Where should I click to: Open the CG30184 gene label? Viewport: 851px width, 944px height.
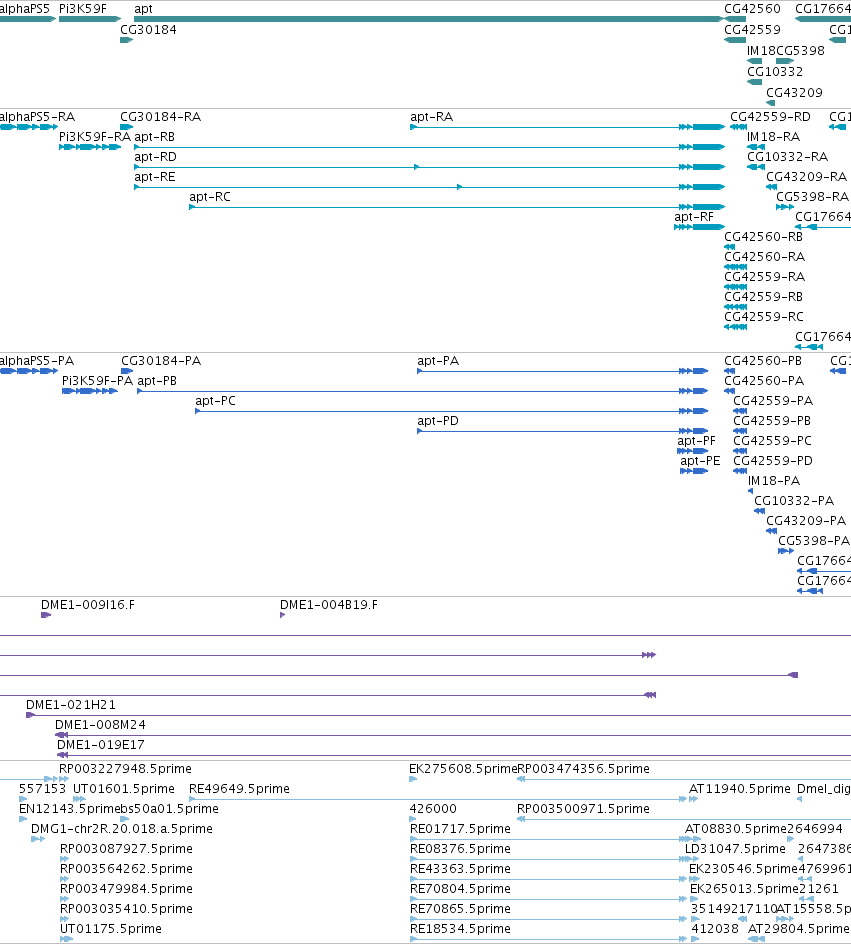click(149, 30)
